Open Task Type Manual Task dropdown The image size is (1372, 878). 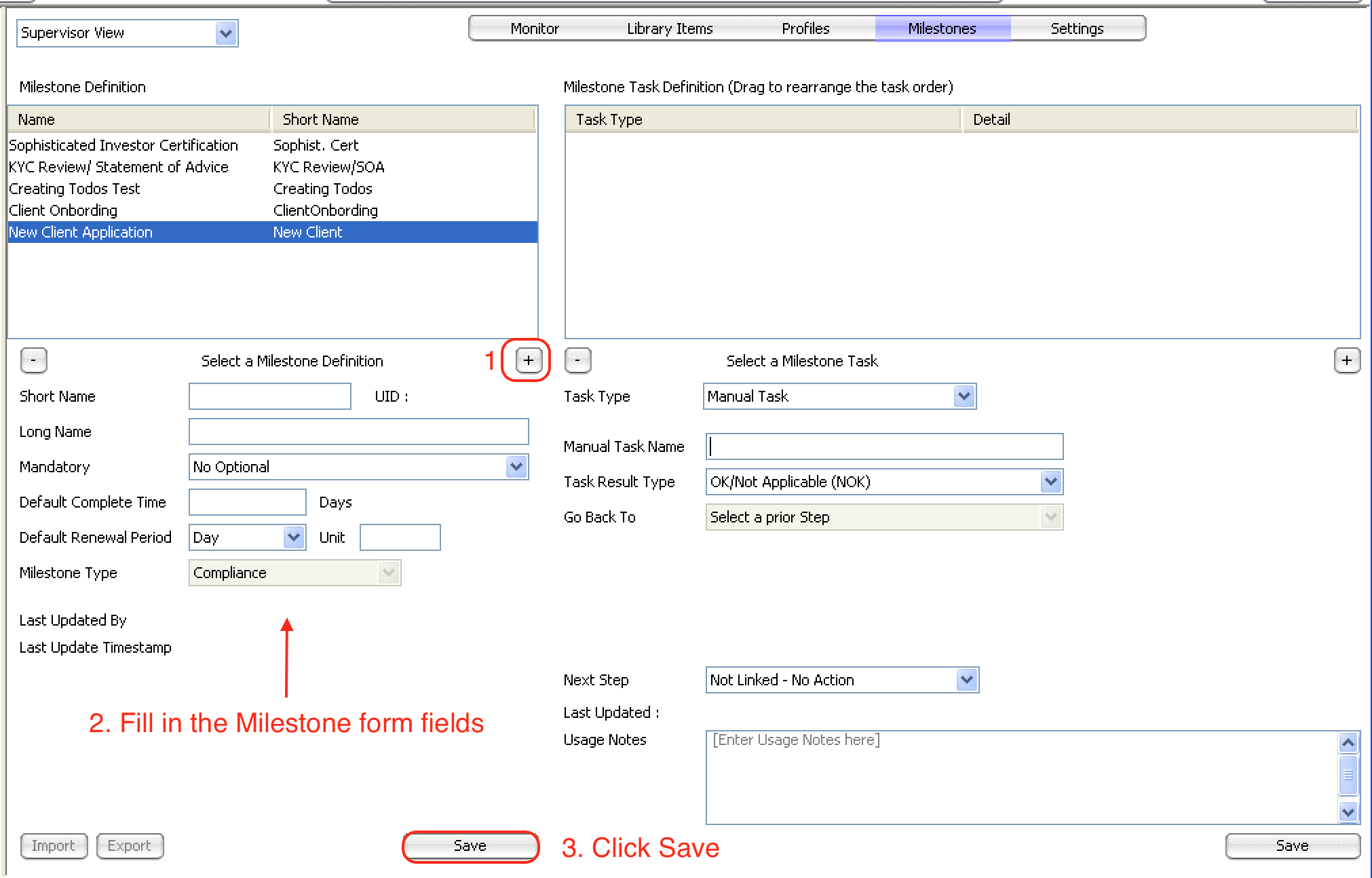(x=964, y=396)
